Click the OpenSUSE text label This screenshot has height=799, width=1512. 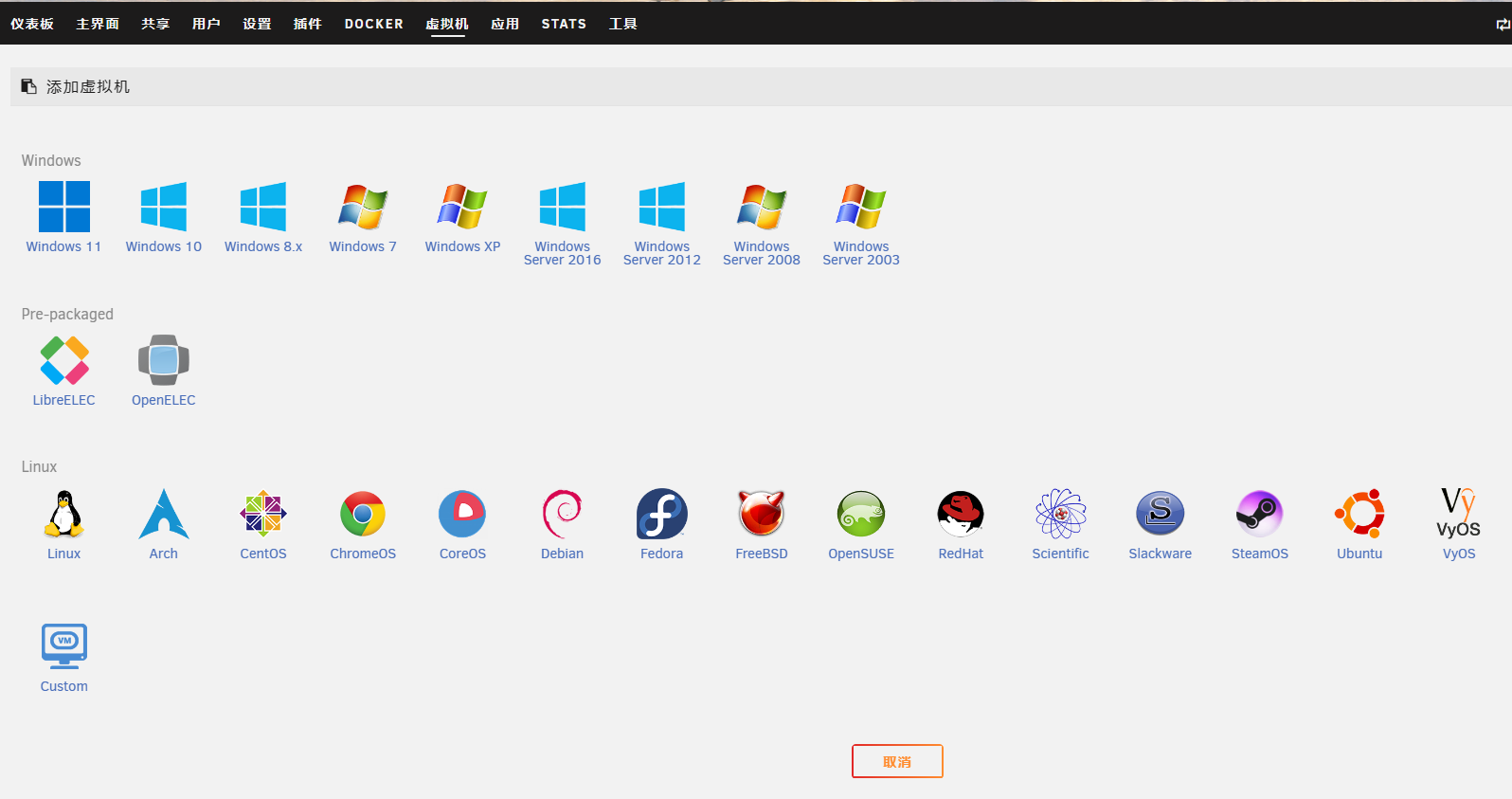(860, 554)
